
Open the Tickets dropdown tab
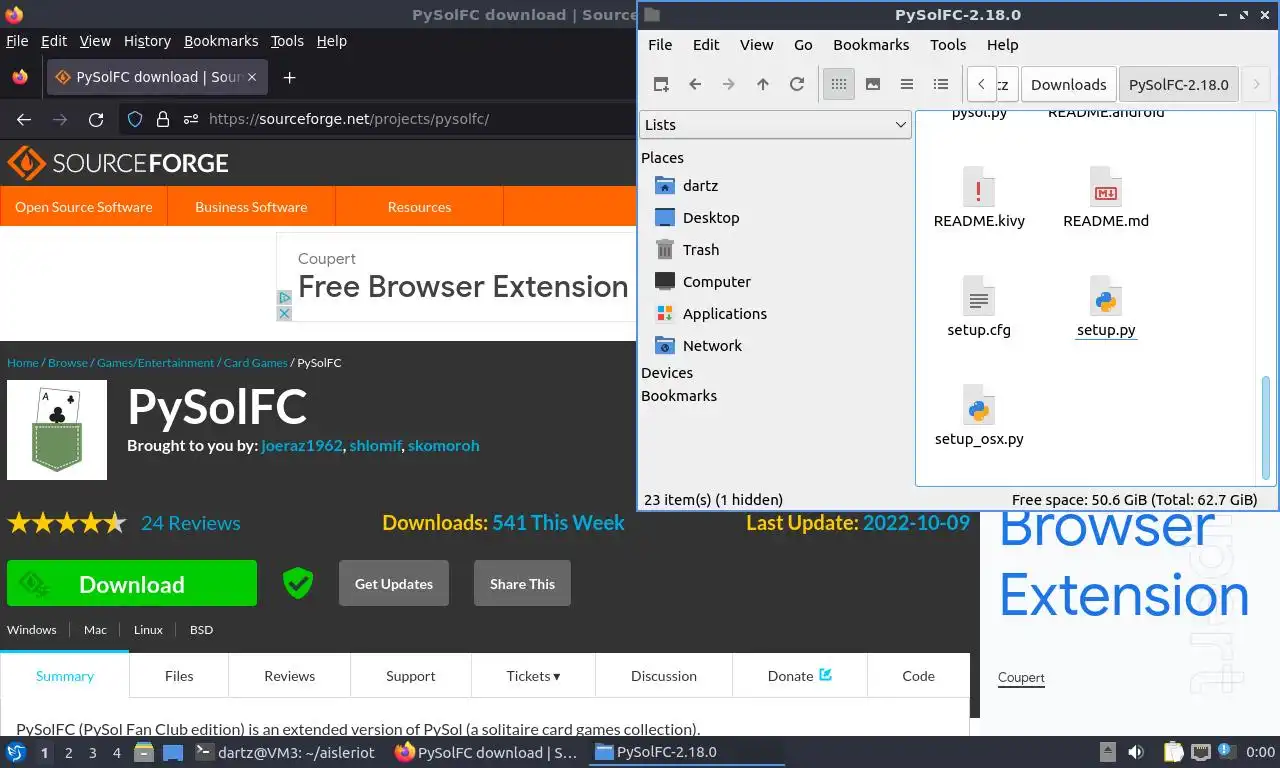point(533,676)
